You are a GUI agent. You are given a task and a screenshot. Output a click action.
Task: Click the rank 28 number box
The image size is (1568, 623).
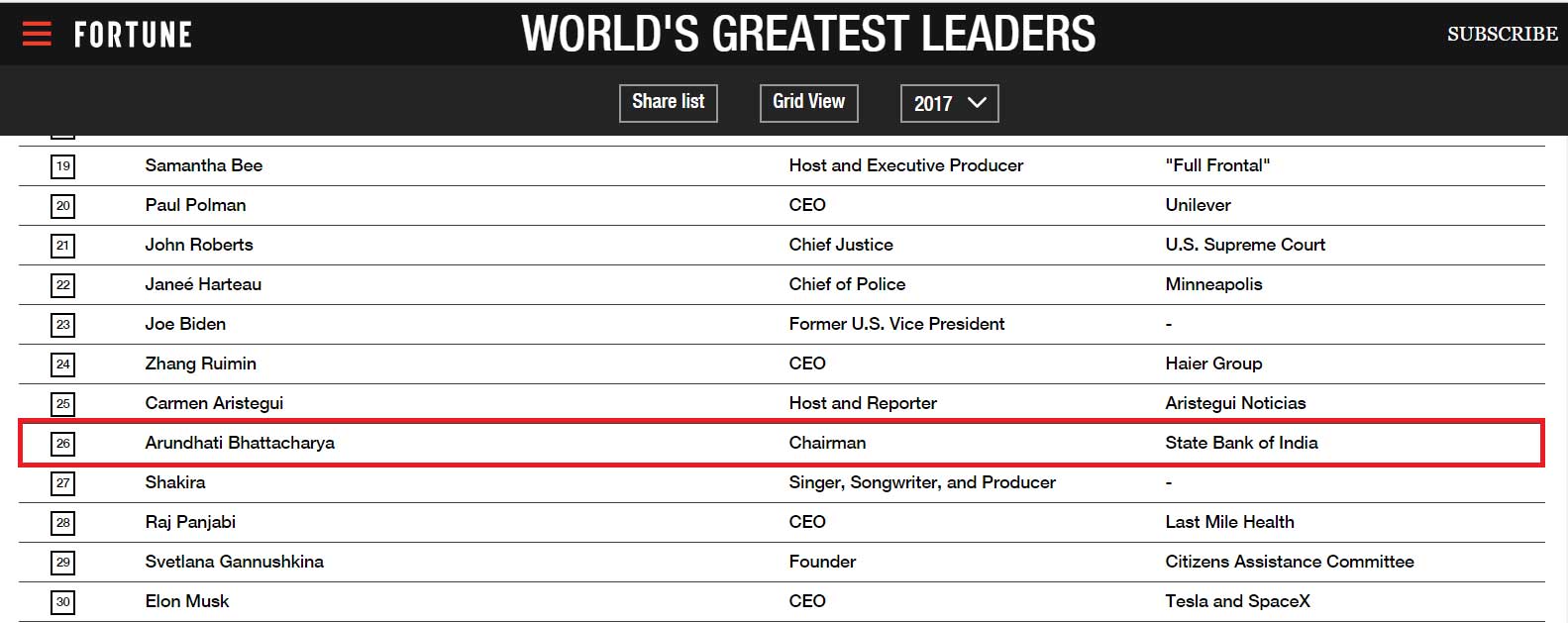click(62, 522)
